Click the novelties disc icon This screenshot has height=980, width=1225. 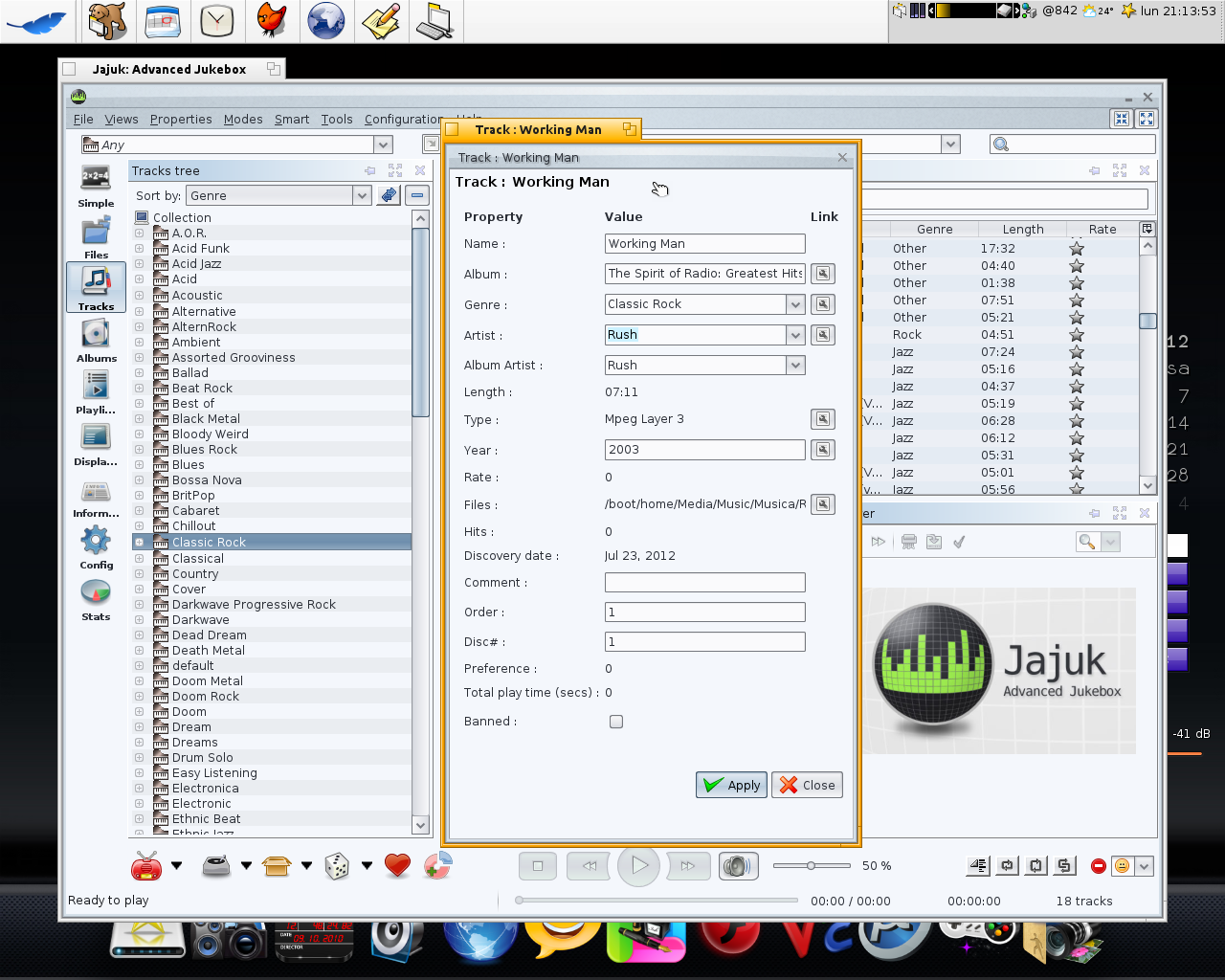pos(437,865)
